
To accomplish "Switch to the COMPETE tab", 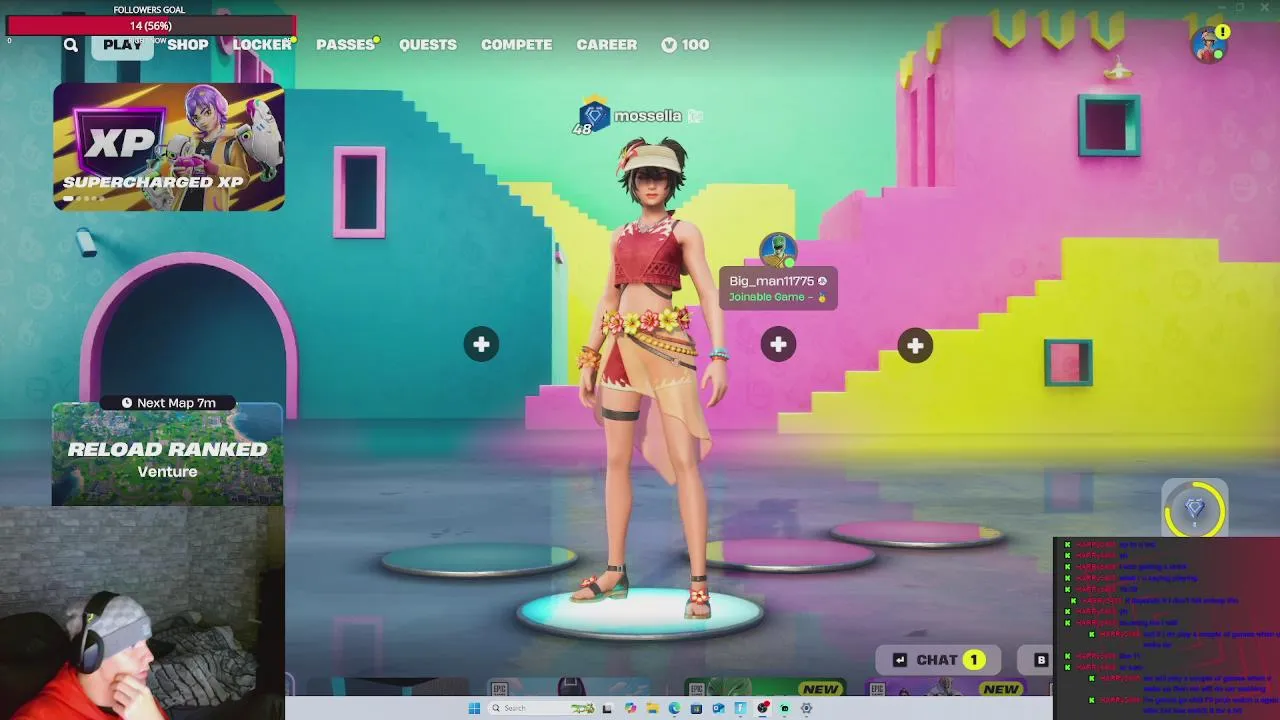I will (517, 45).
